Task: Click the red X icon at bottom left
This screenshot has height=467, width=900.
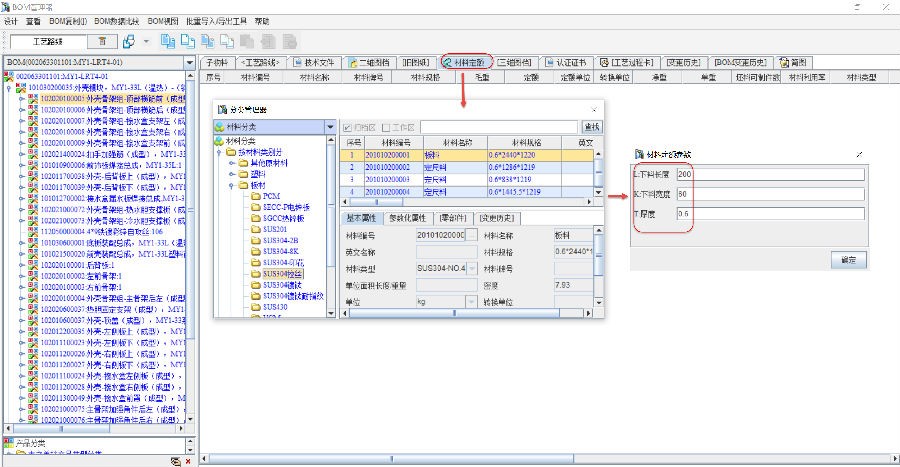Action: point(187,461)
